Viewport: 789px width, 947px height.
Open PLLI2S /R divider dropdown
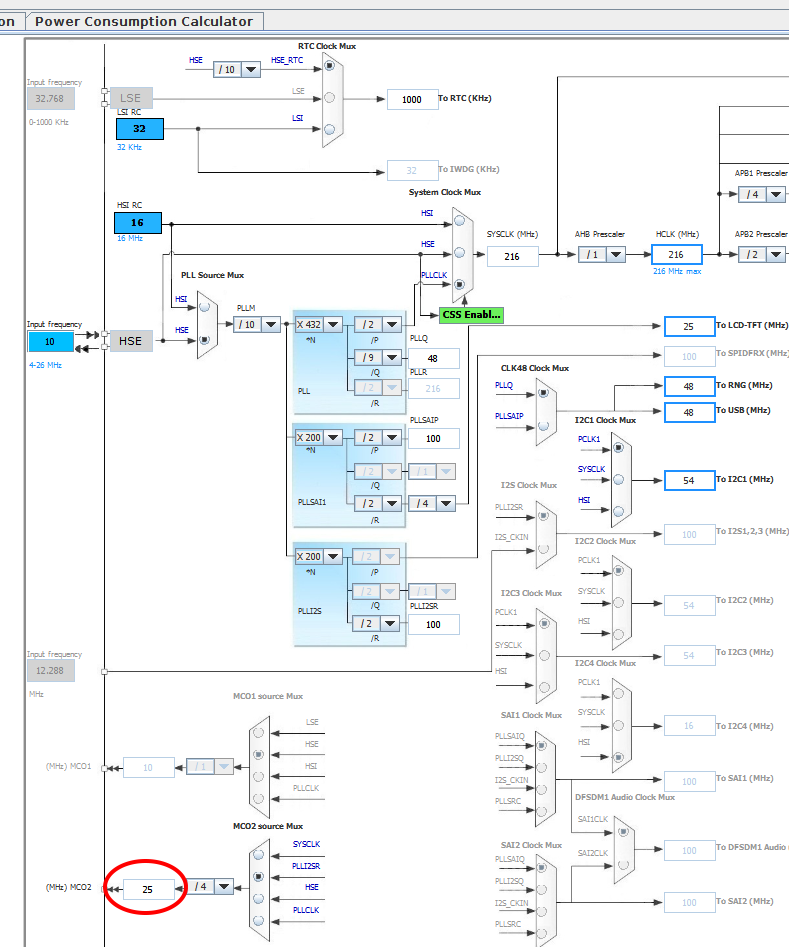point(390,623)
